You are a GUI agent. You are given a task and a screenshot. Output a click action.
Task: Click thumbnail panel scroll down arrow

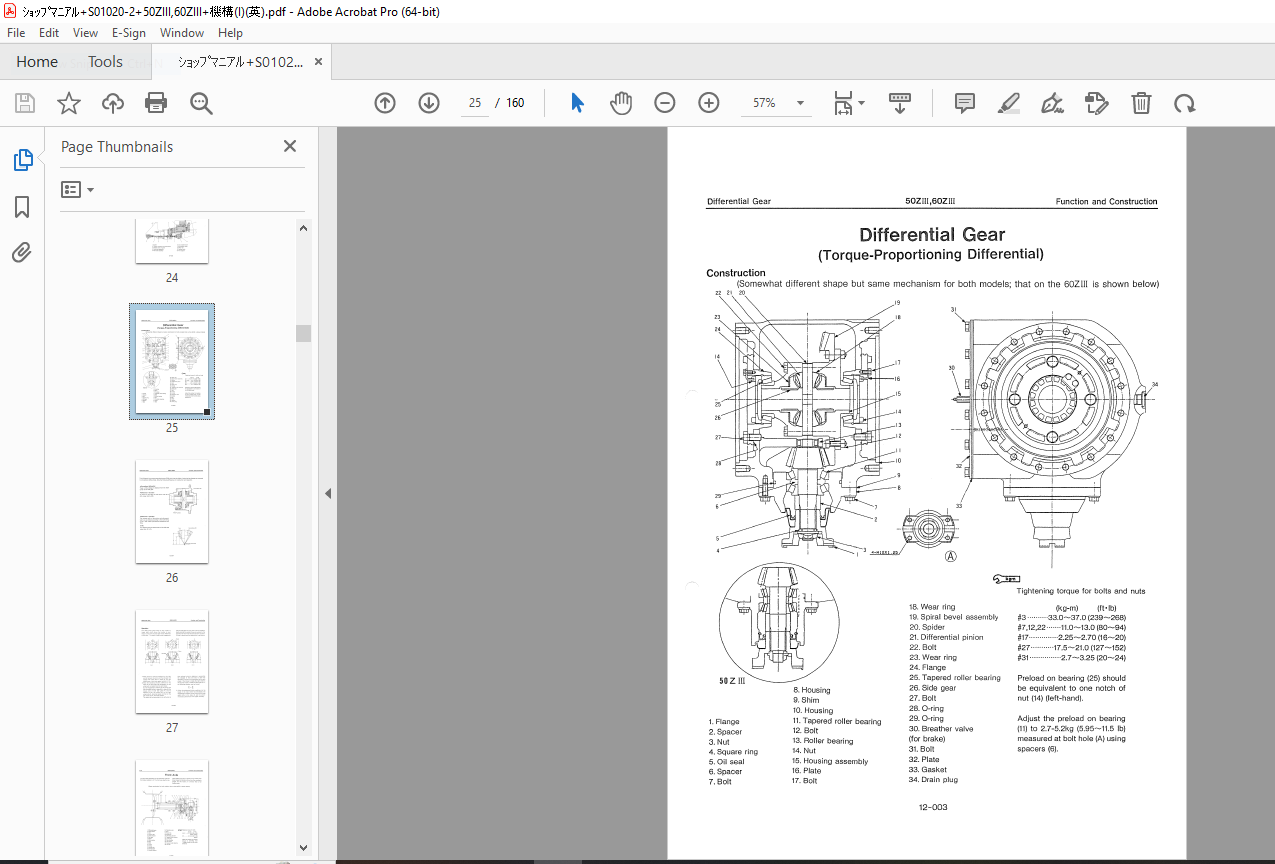tap(303, 848)
